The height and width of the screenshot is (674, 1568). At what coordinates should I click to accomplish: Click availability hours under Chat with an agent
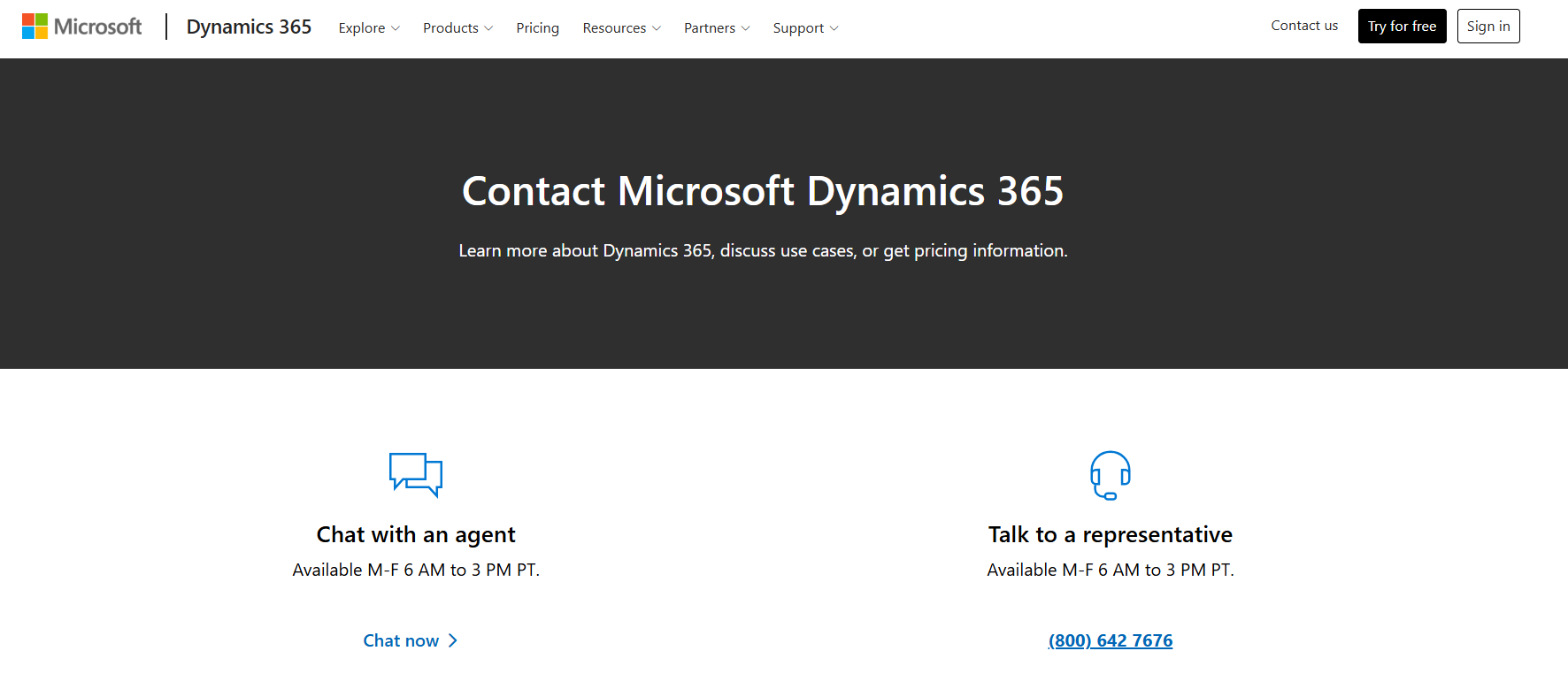click(416, 570)
